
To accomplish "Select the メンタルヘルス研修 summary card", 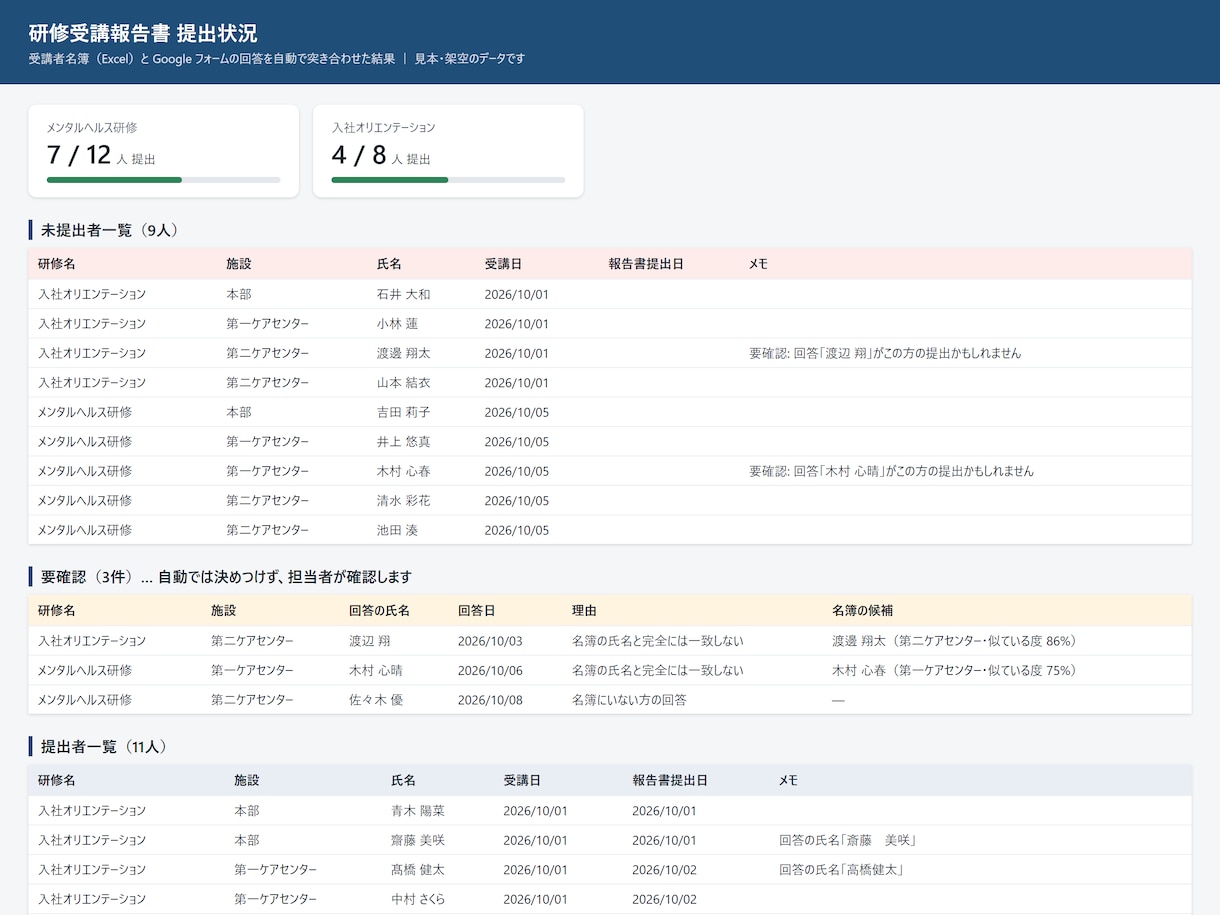I will [x=164, y=151].
